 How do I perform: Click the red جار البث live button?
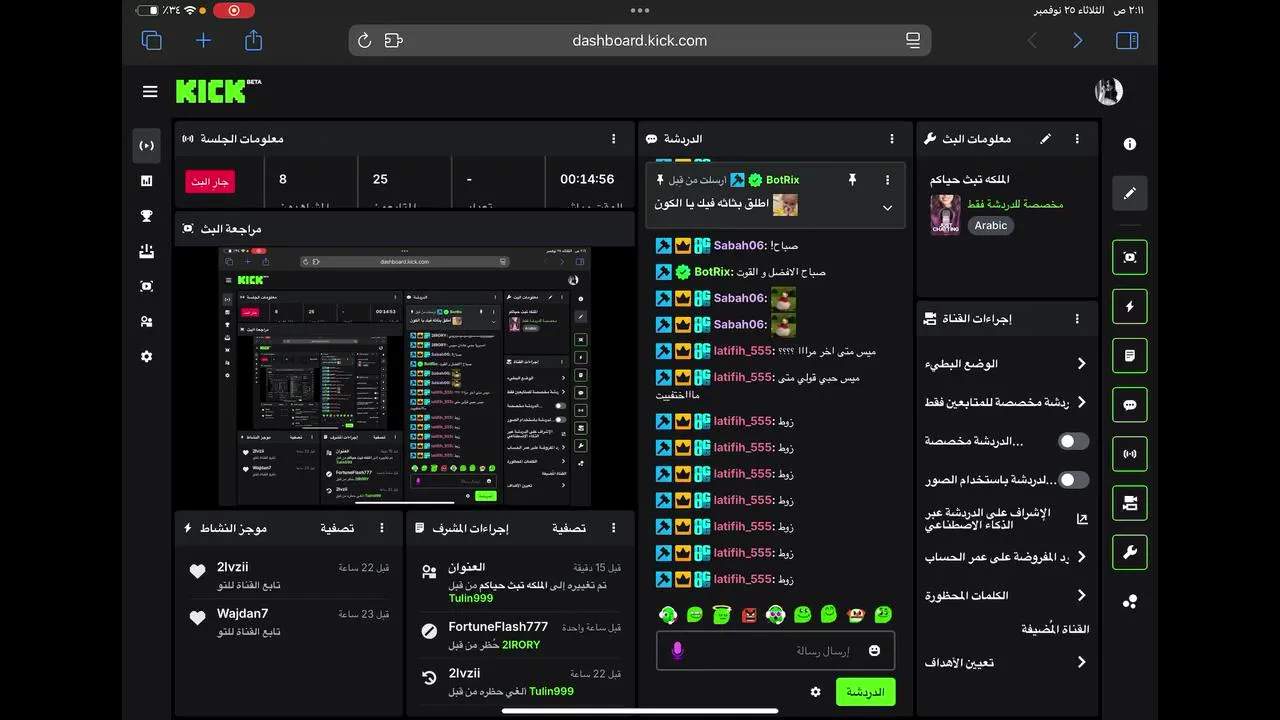click(x=210, y=182)
